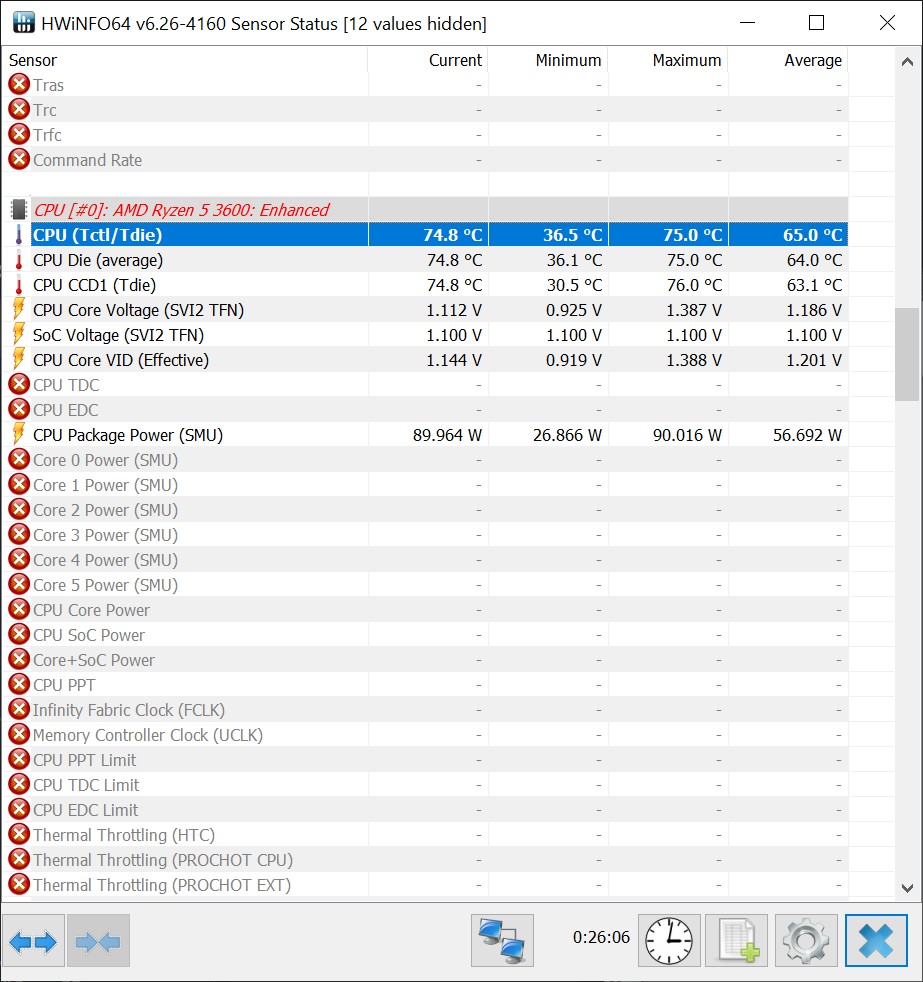The image size is (923, 982).
Task: Click the red X icon next to Core 0 Power
Action: [19, 459]
